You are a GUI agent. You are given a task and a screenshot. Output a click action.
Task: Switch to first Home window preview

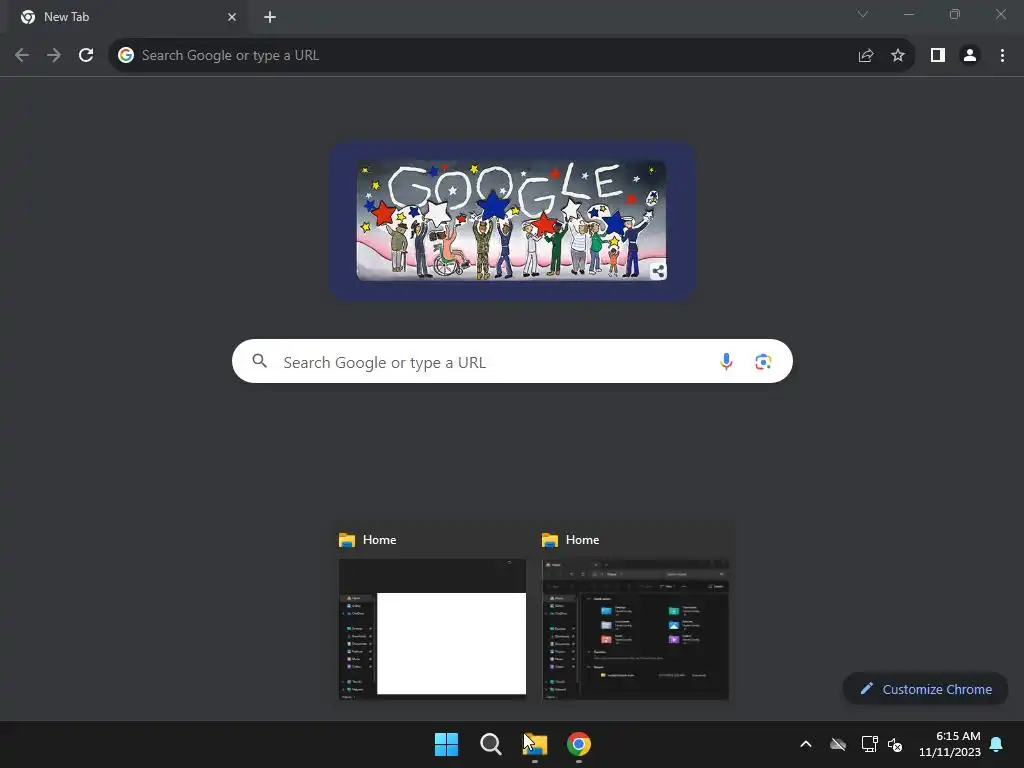click(432, 615)
